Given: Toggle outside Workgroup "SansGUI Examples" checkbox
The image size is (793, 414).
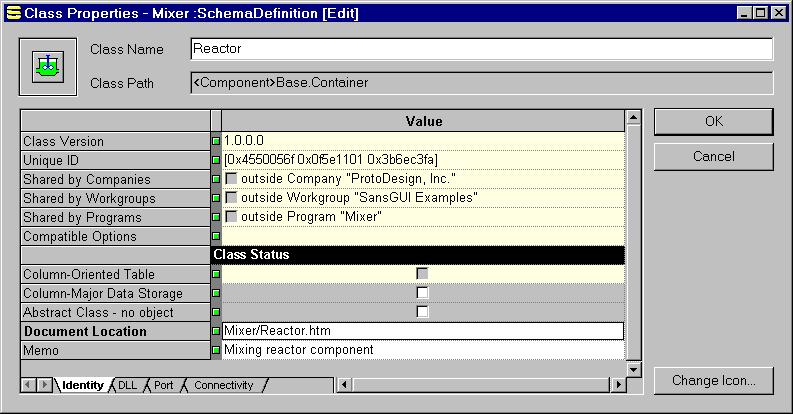Looking at the screenshot, I should click(231, 198).
